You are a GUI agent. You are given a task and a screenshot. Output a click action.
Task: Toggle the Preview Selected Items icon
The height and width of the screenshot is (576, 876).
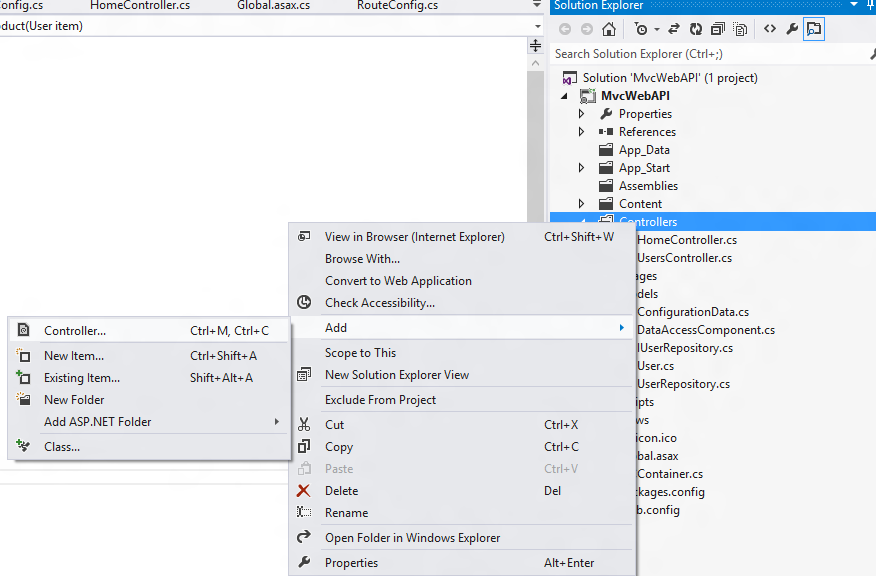click(814, 29)
